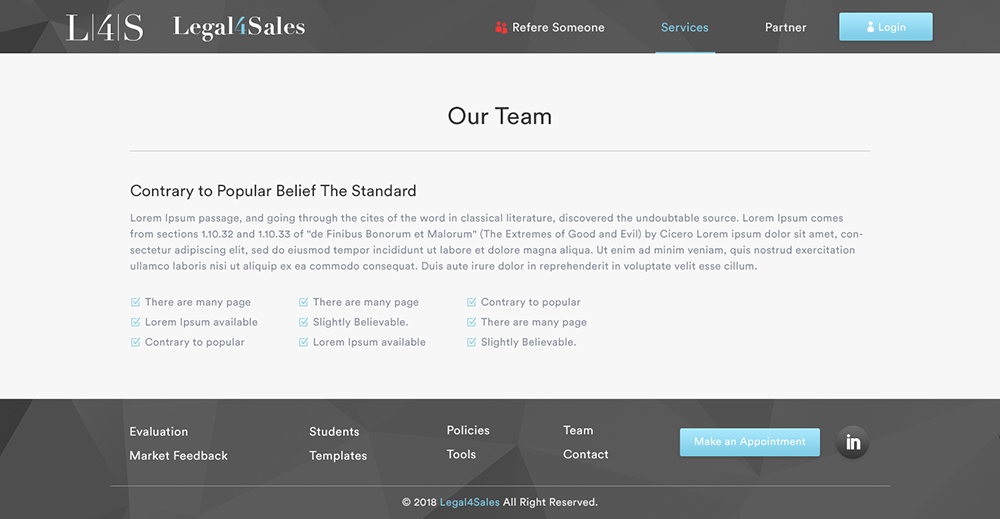Open the Contact footer link

click(586, 455)
